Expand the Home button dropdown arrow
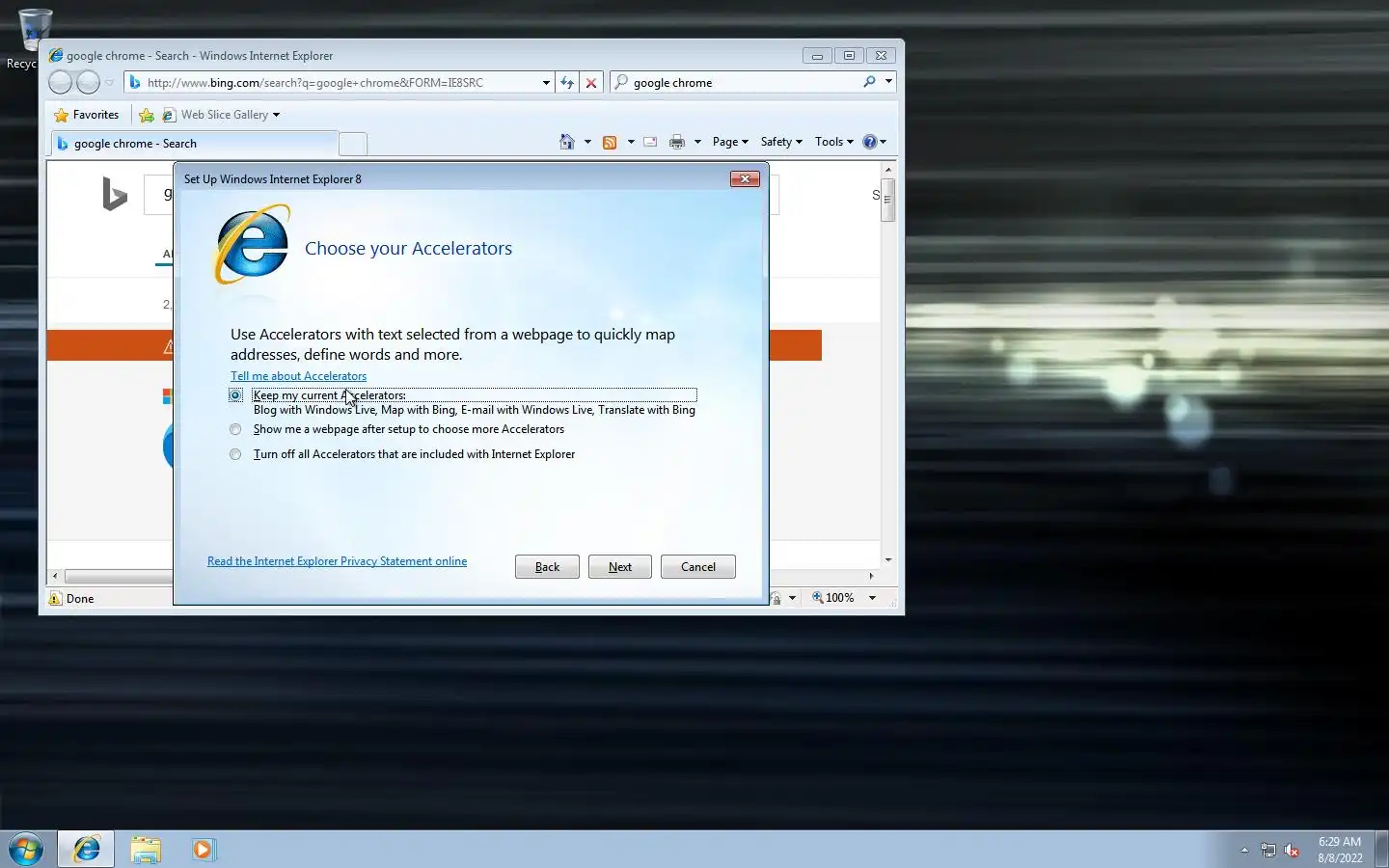Image resolution: width=1389 pixels, height=868 pixels. (587, 142)
